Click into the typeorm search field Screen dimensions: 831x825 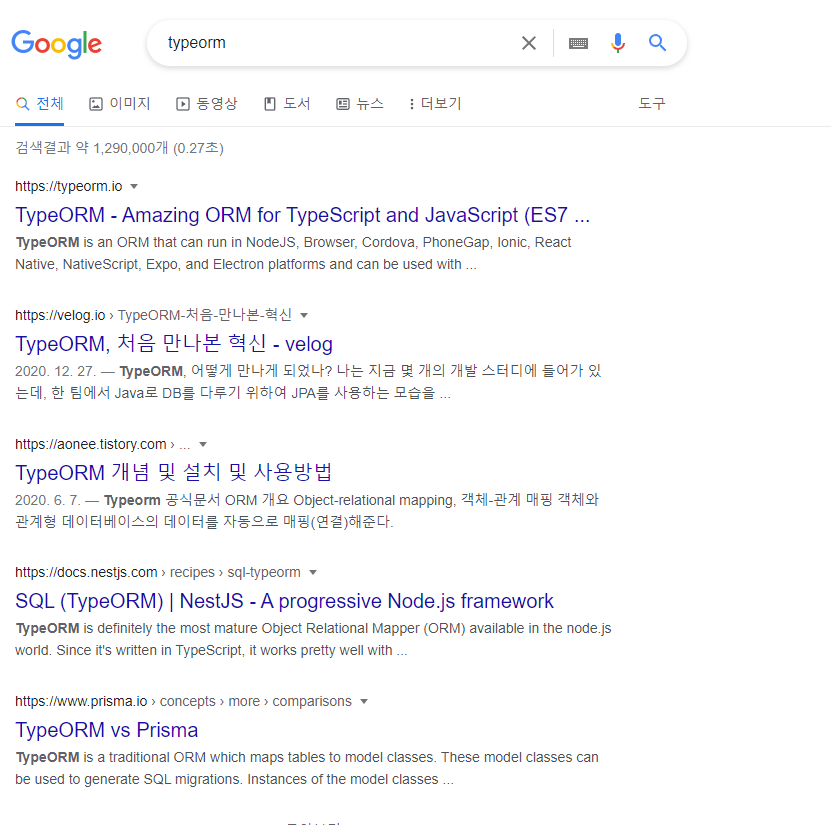click(339, 42)
